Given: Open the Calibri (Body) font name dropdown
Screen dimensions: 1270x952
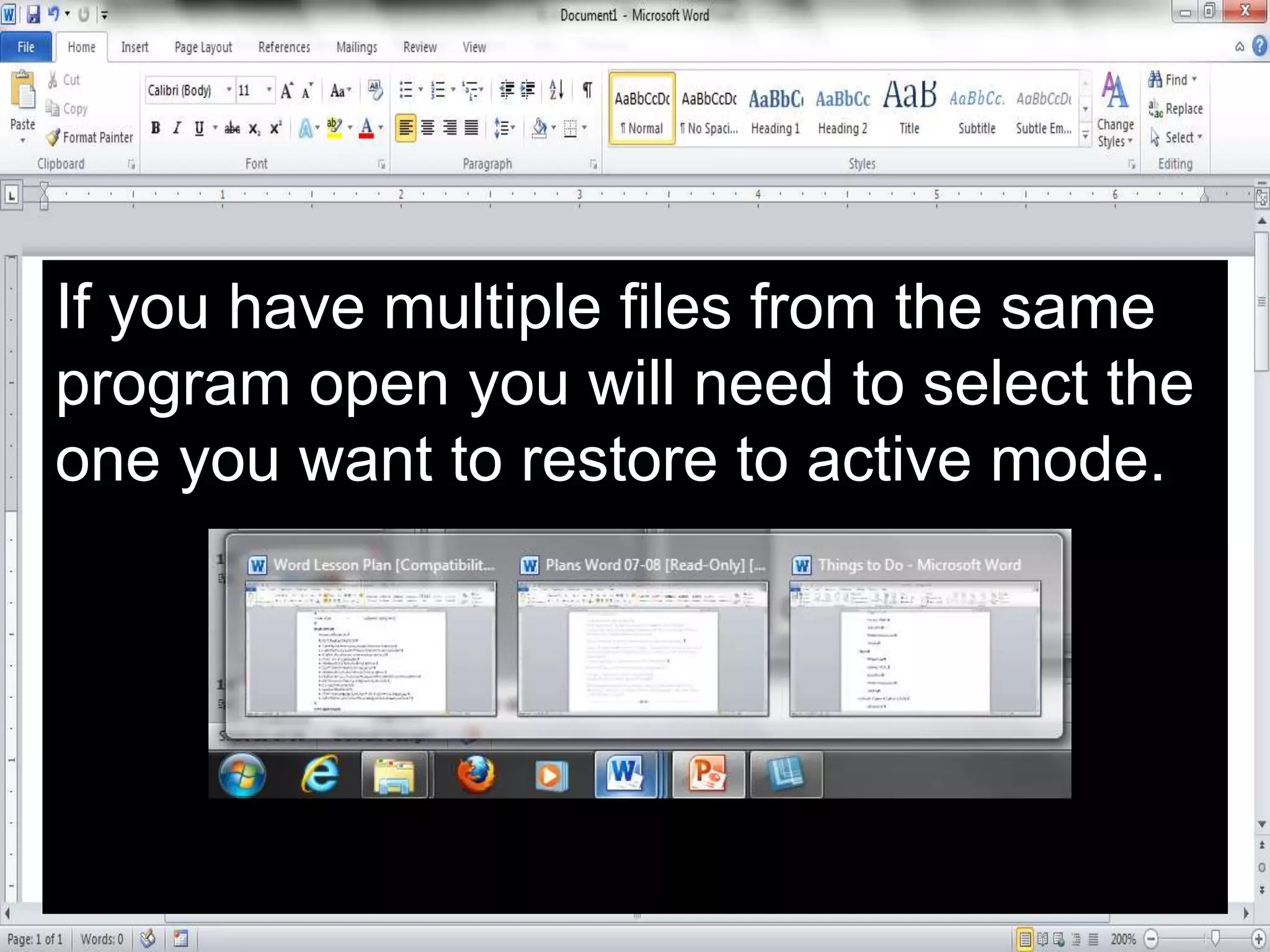Looking at the screenshot, I should 229,90.
